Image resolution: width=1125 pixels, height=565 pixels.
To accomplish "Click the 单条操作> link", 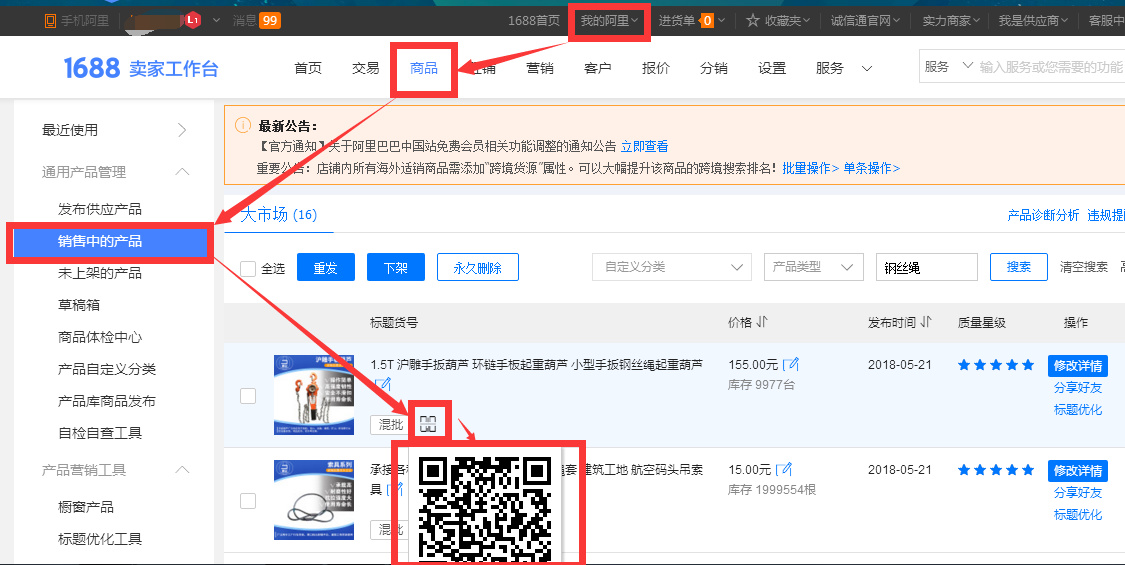I will [872, 168].
